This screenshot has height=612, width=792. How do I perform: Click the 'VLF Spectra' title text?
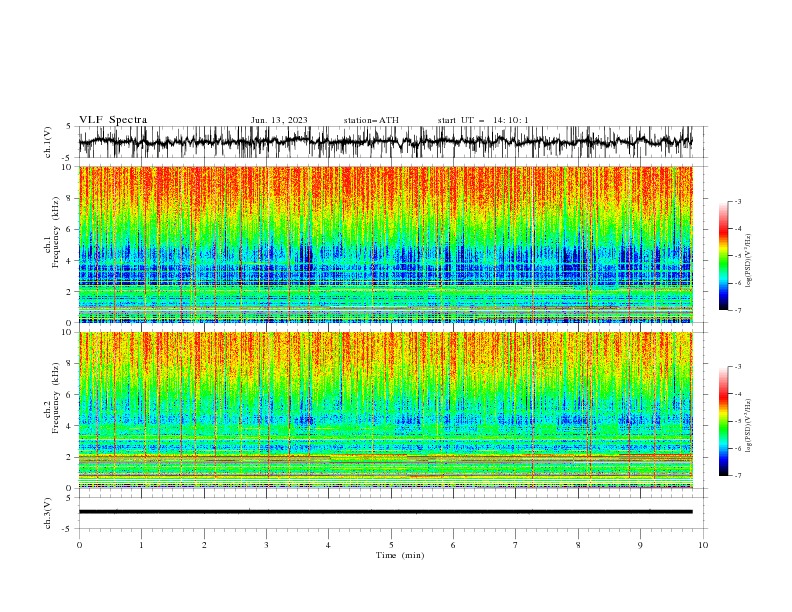(113, 120)
